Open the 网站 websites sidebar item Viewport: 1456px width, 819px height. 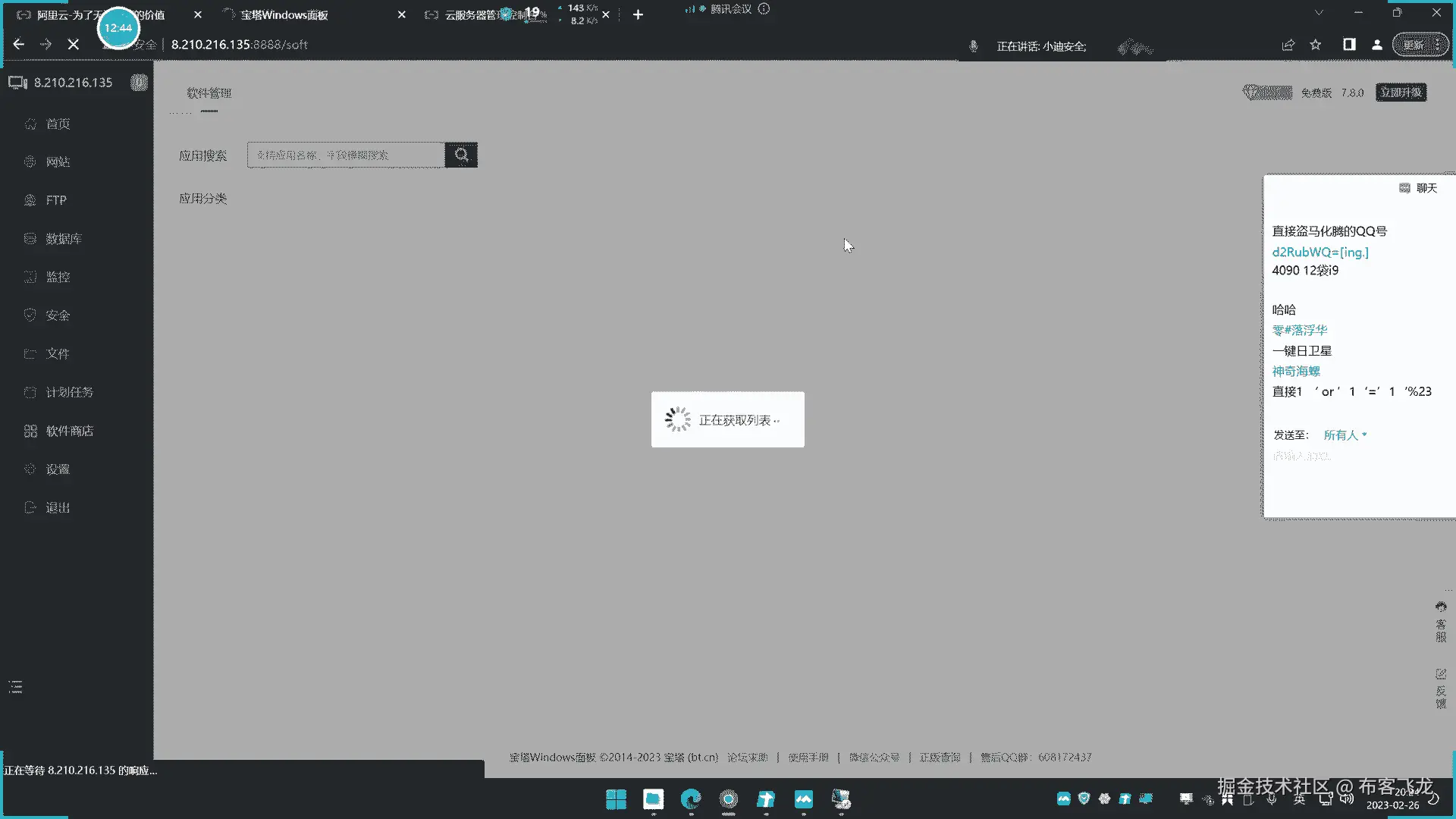pyautogui.click(x=58, y=162)
